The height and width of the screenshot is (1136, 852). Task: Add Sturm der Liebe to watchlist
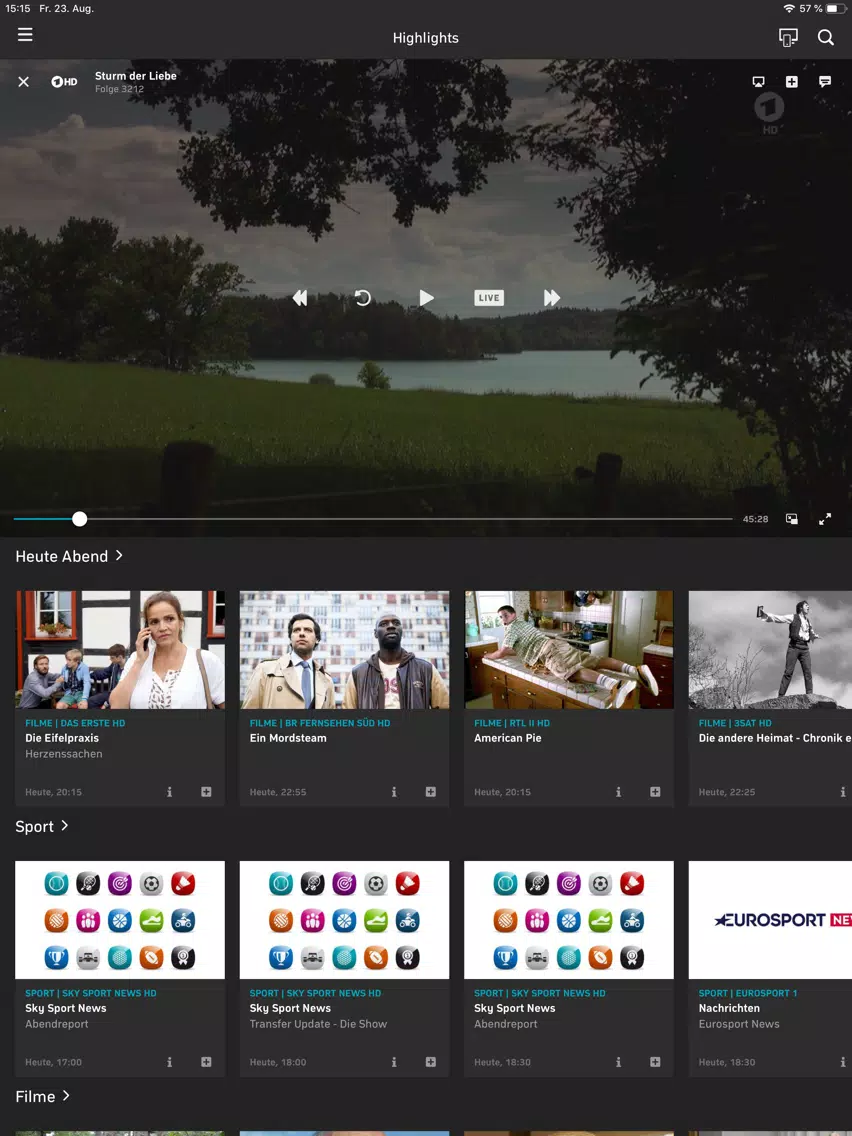(x=792, y=82)
